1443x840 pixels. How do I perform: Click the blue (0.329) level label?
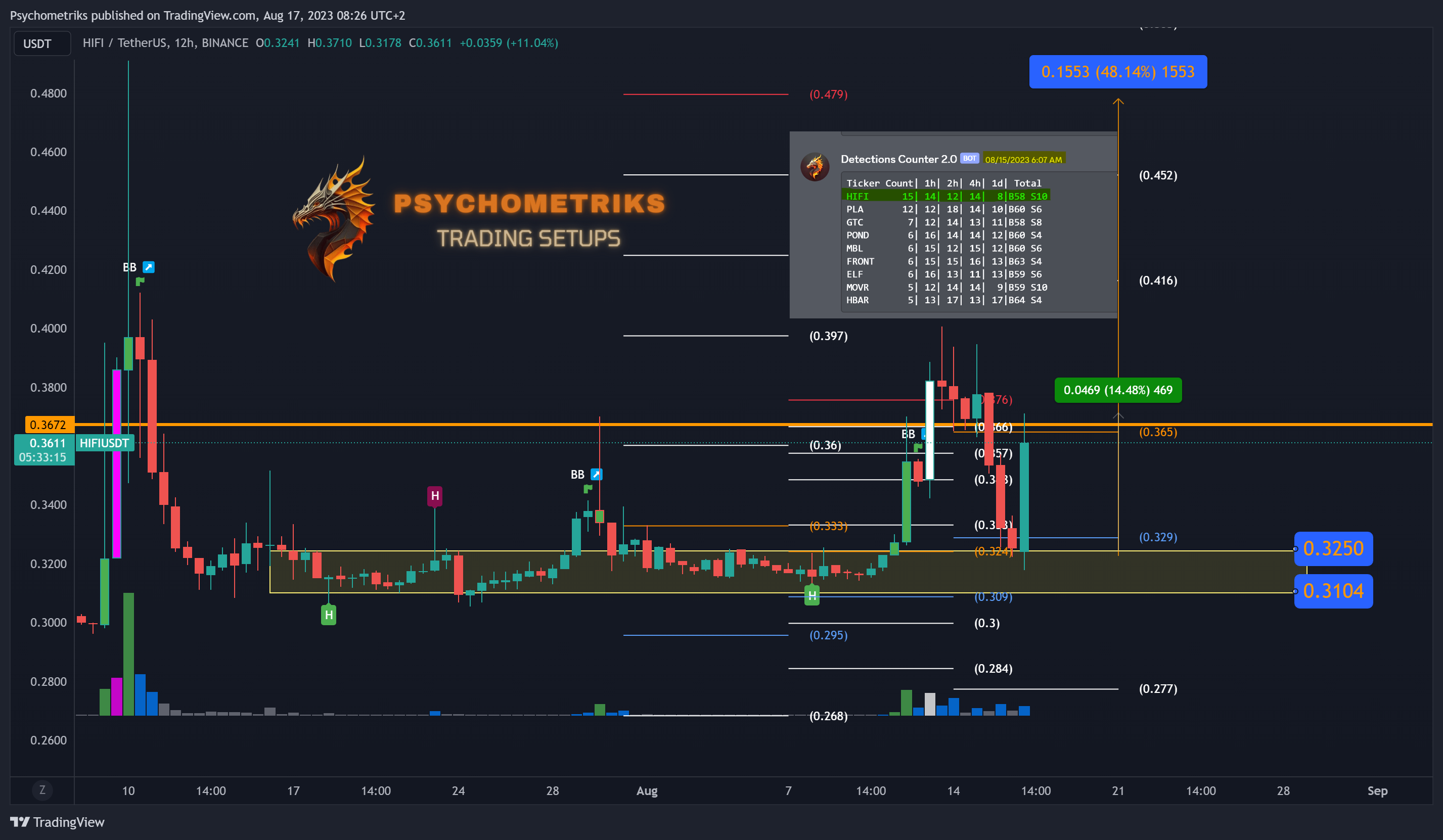(x=1158, y=537)
